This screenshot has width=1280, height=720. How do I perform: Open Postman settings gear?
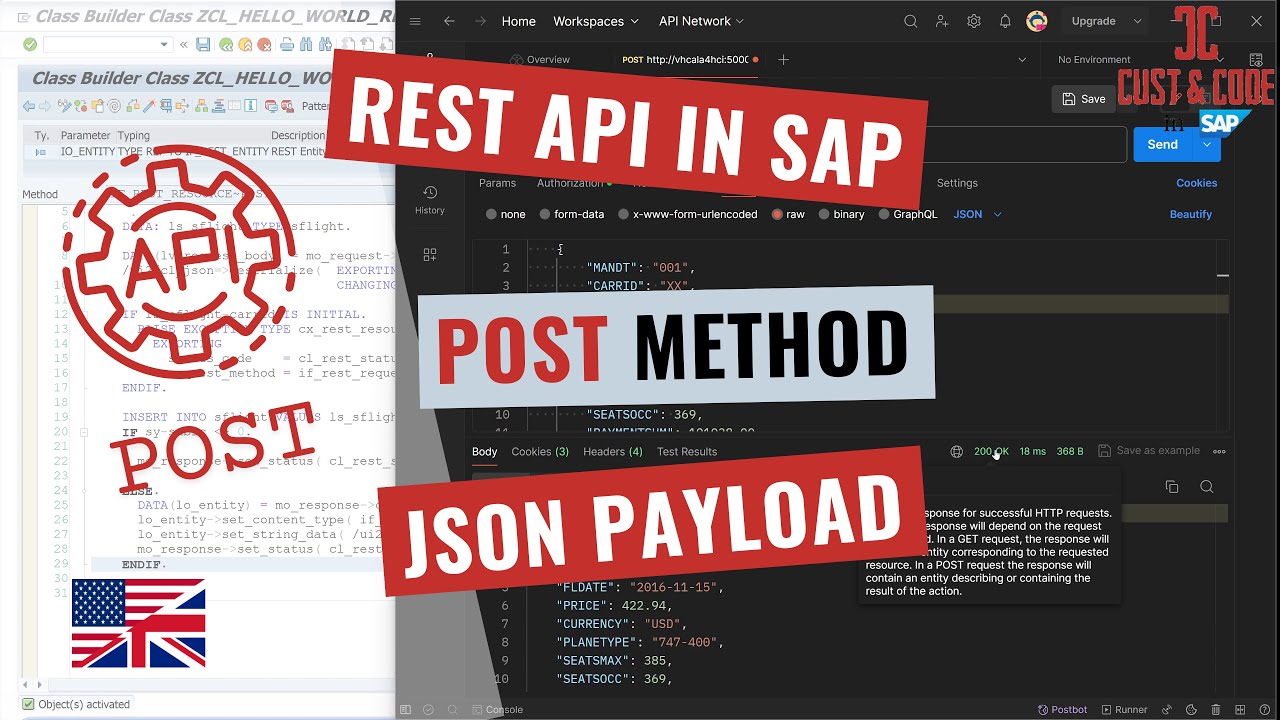[974, 21]
